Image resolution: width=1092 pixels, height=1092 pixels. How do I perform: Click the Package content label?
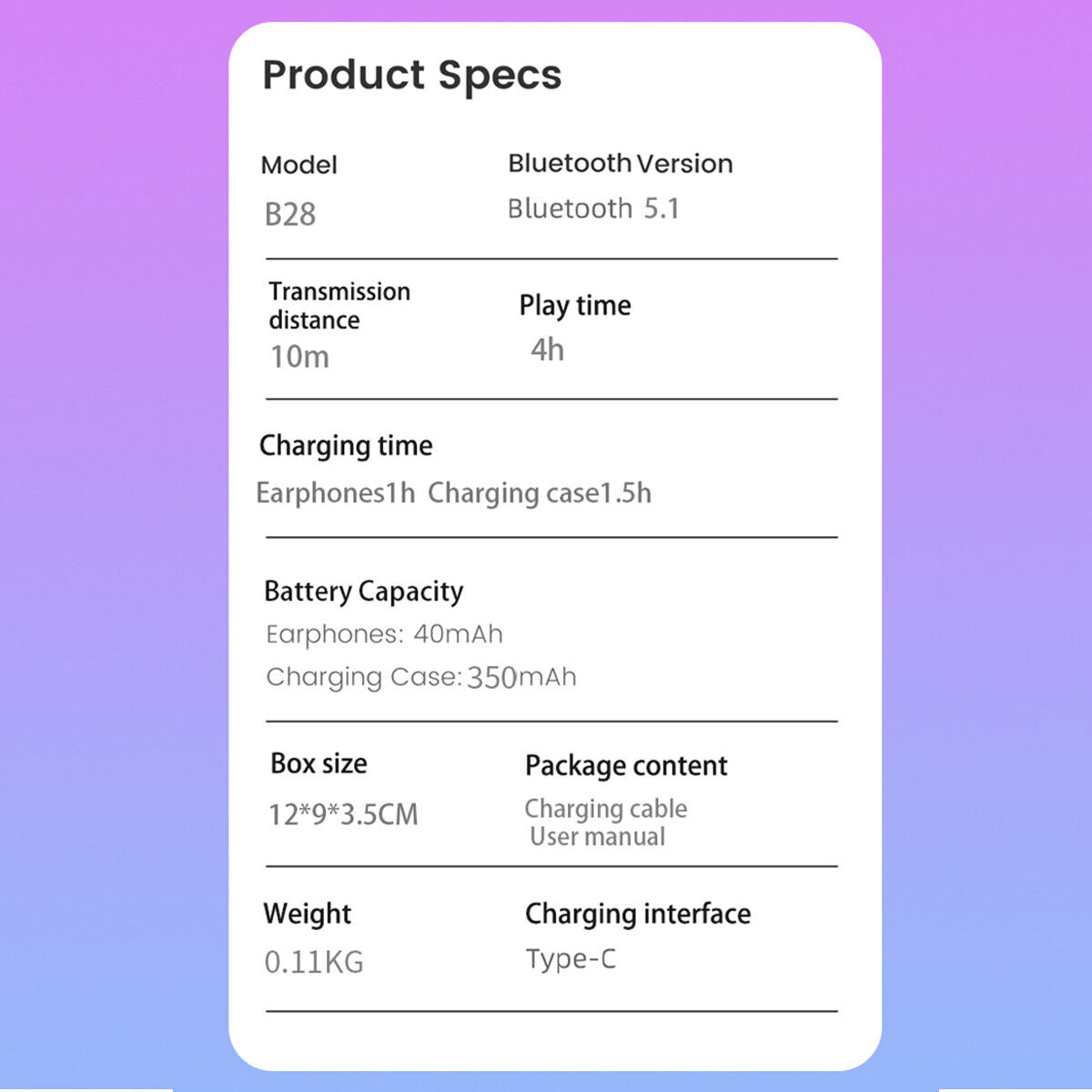(626, 766)
